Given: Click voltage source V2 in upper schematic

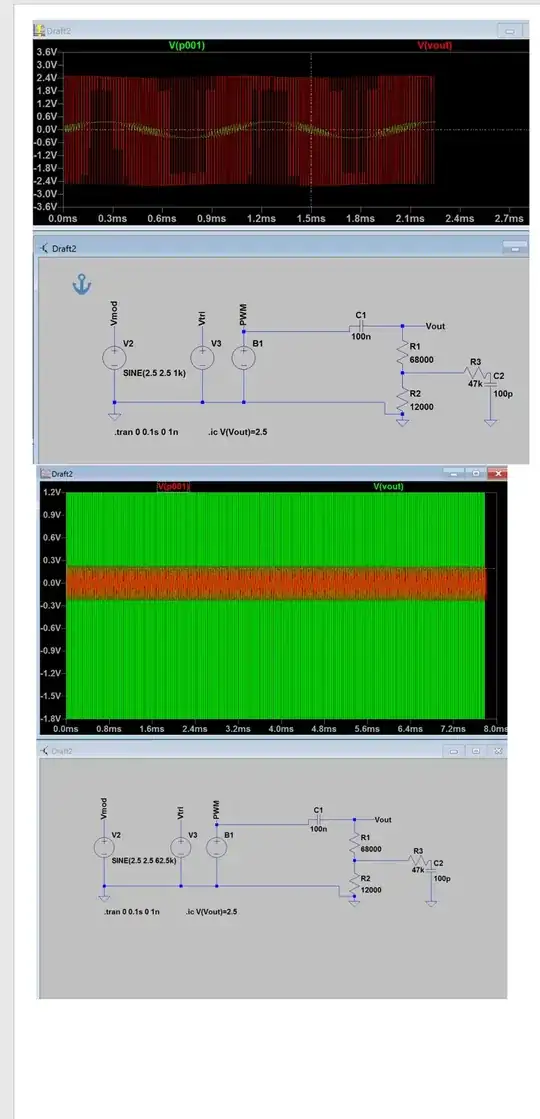Looking at the screenshot, I should [114, 358].
